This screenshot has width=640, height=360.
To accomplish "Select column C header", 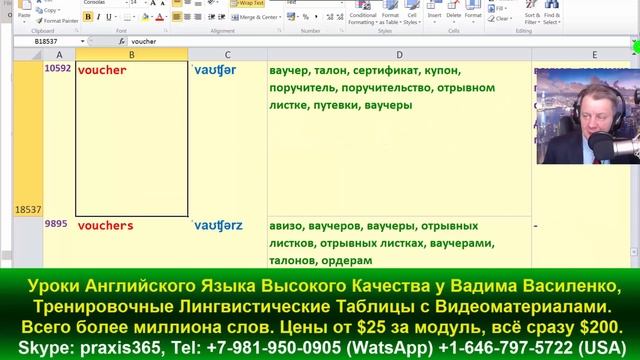I will pyautogui.click(x=227, y=54).
